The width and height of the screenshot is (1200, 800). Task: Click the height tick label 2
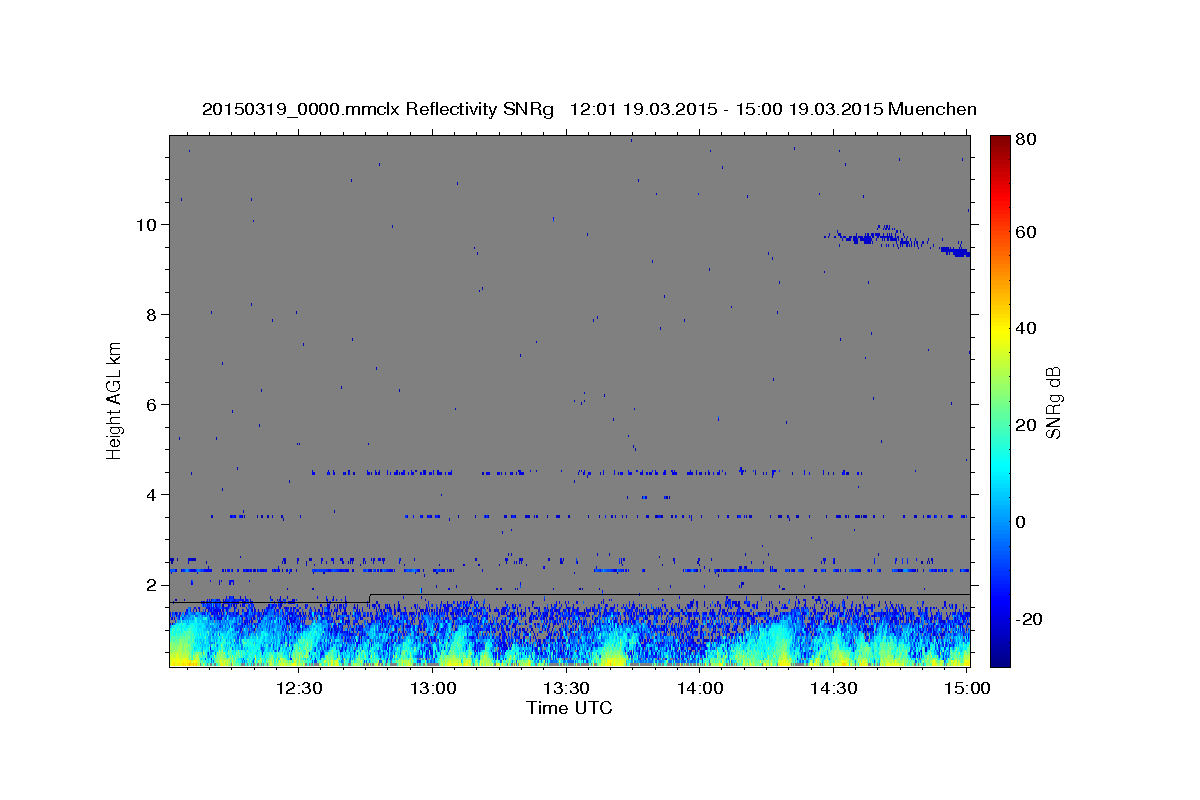pyautogui.click(x=151, y=584)
